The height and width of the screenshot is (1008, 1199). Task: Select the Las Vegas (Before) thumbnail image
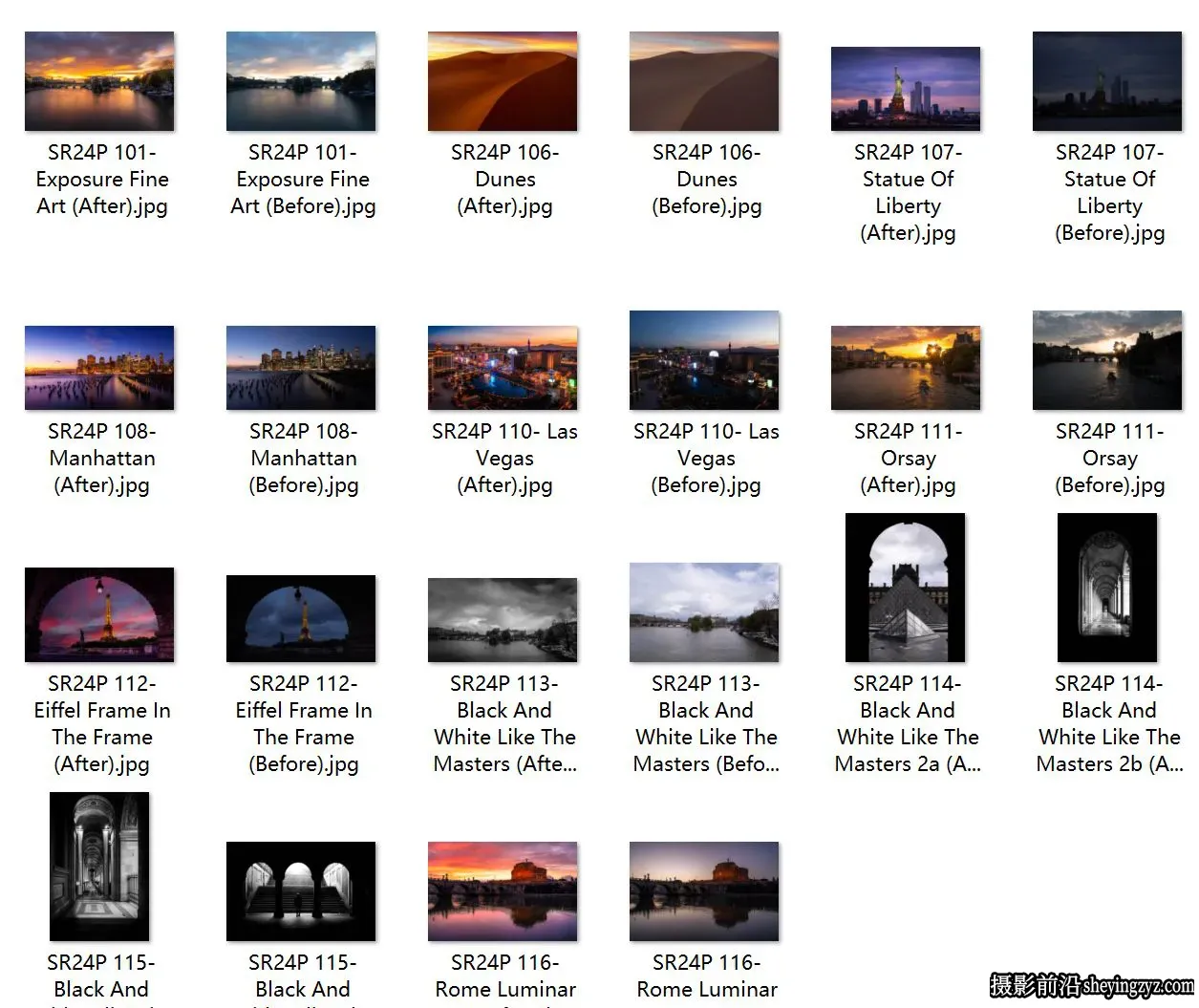[704, 360]
